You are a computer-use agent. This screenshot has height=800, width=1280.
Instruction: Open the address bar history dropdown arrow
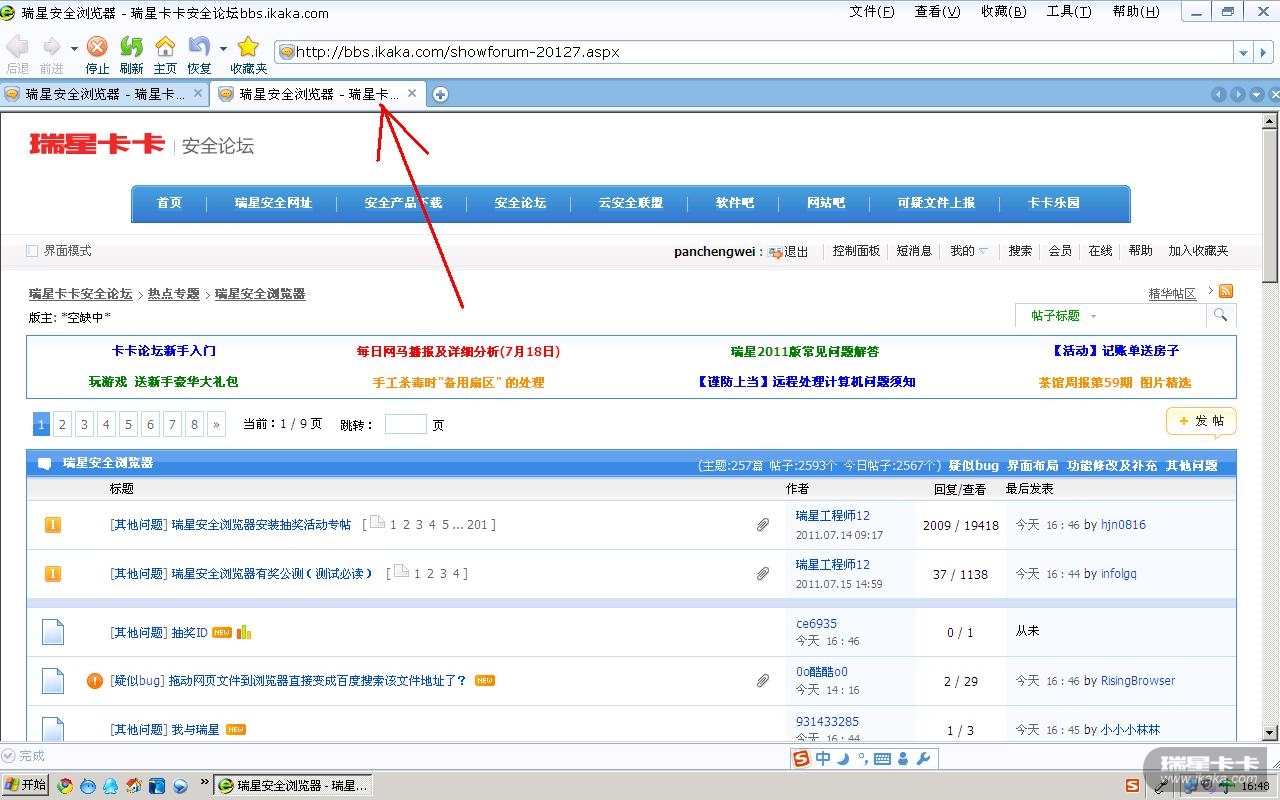[x=1243, y=52]
